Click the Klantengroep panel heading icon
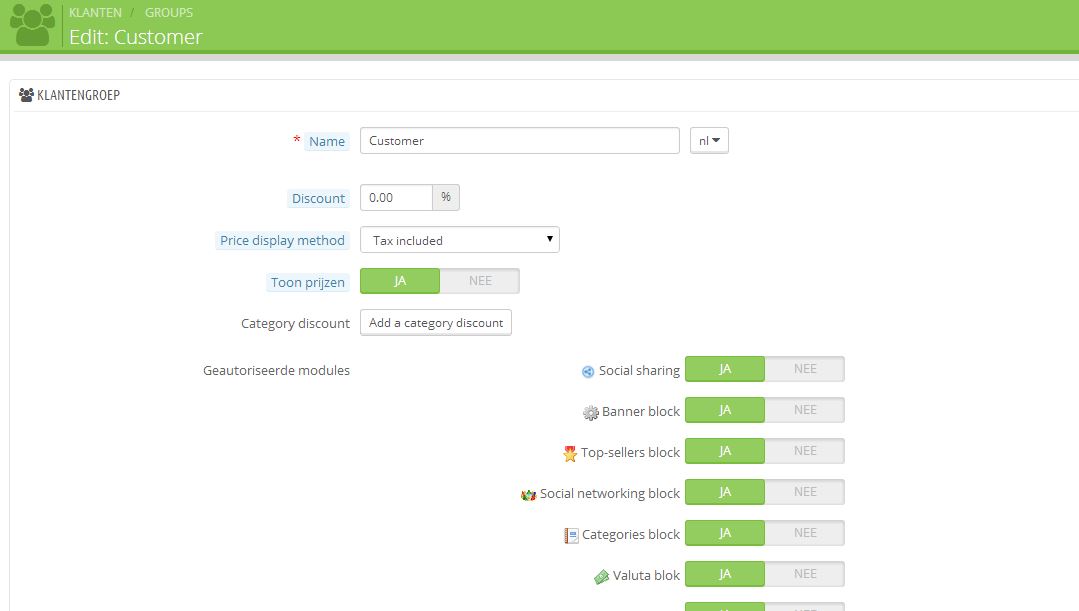Viewport: 1079px width, 611px height. coord(26,95)
